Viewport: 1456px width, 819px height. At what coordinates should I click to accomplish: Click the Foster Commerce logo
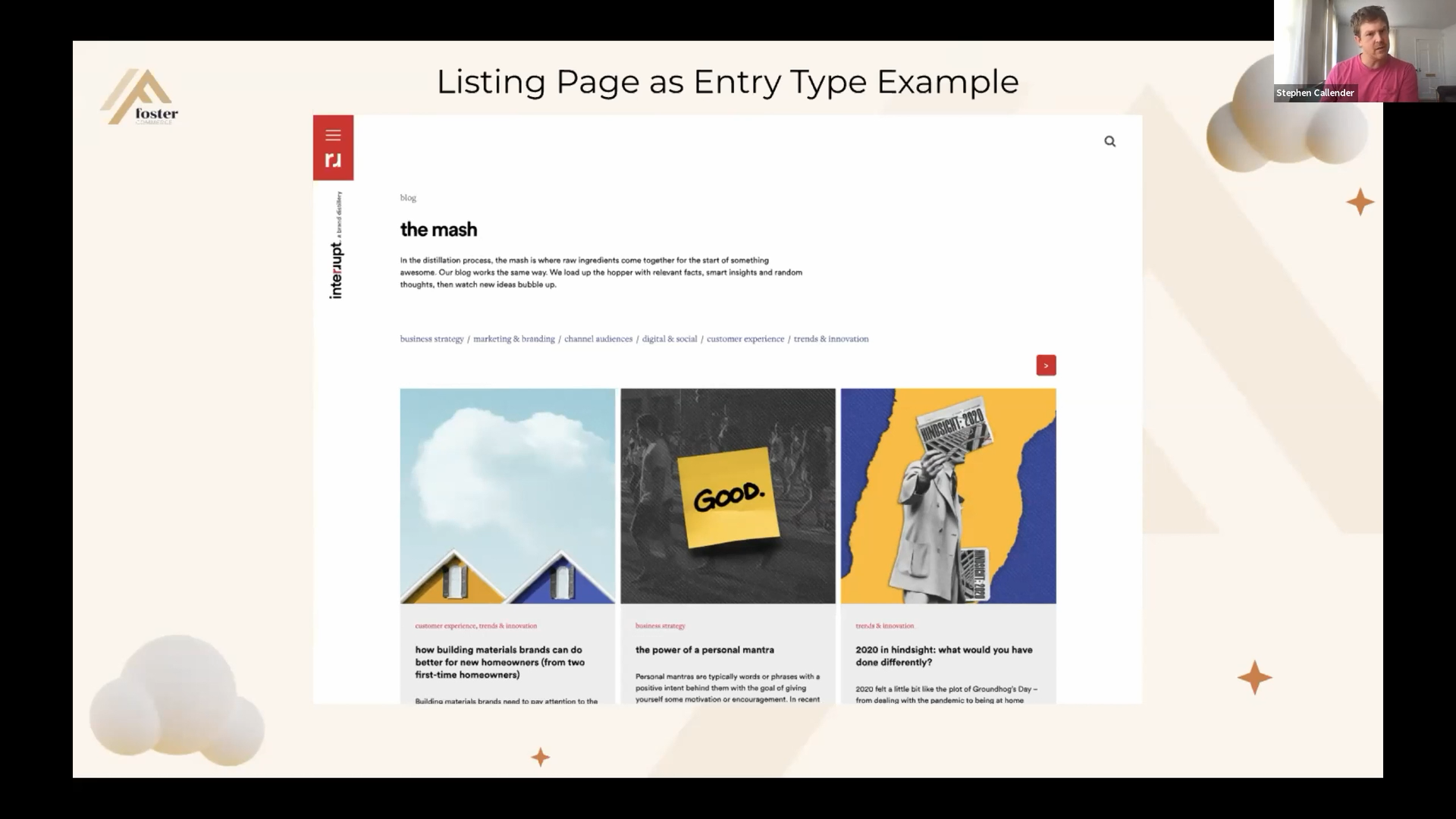point(140,97)
